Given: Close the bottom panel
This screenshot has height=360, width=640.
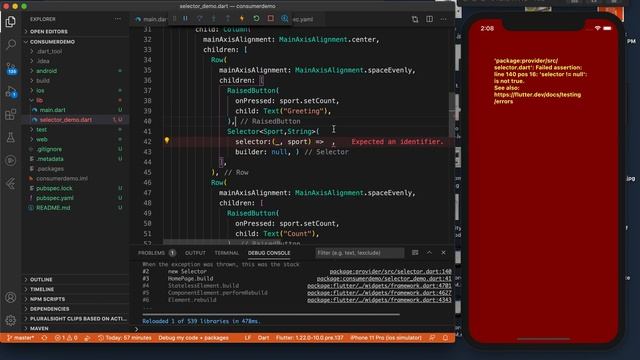Looking at the screenshot, I should pos(444,253).
